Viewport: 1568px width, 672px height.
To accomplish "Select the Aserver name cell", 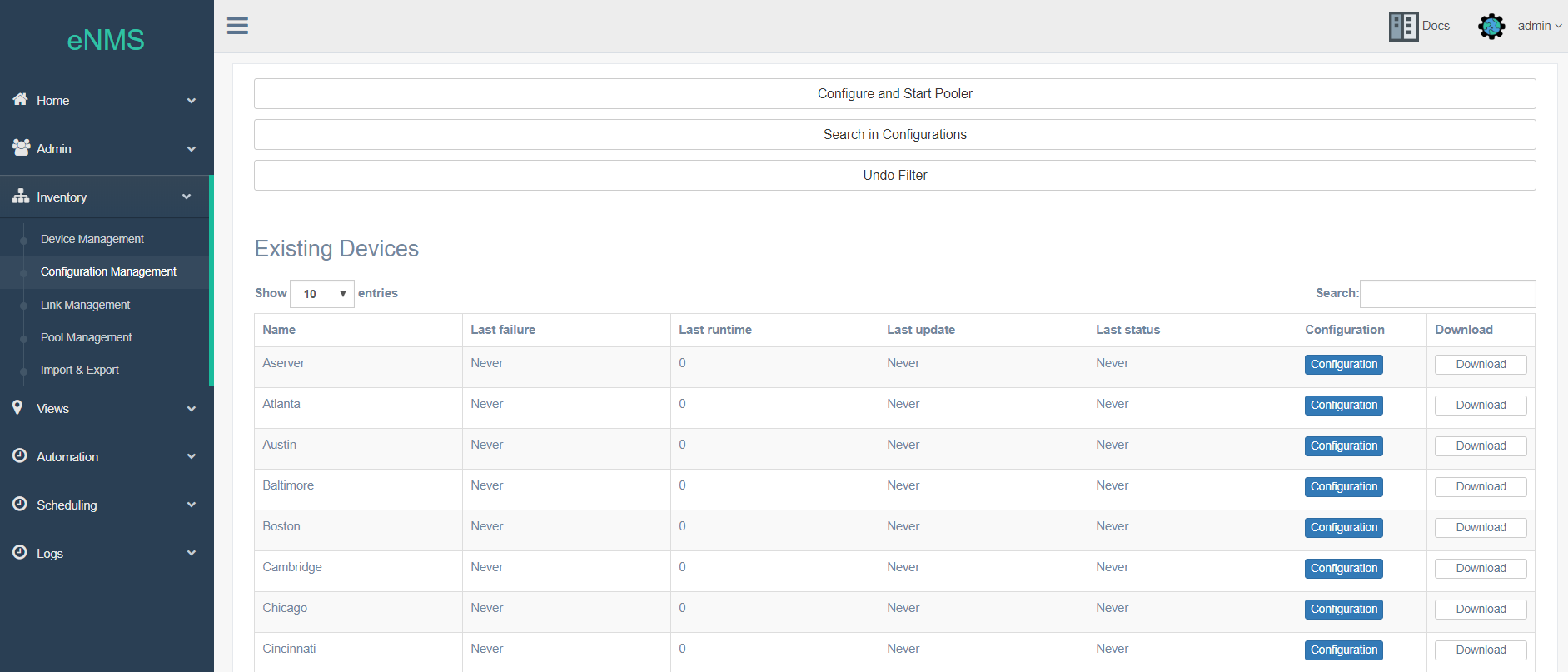I will coord(358,367).
